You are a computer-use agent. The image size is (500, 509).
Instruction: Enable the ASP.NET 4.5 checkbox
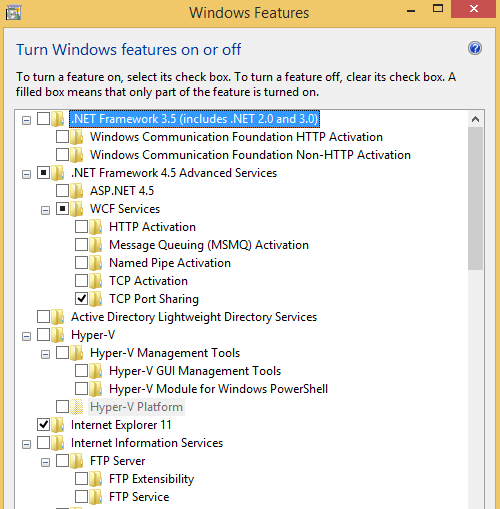pyautogui.click(x=62, y=191)
